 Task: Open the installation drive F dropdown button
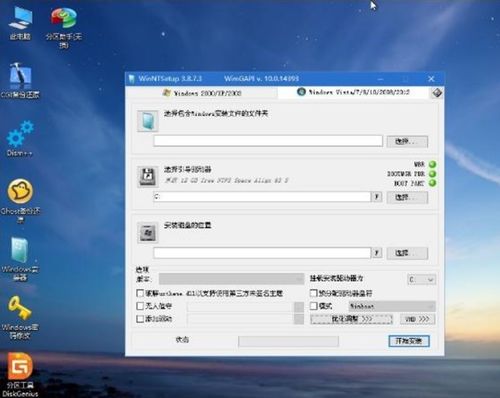pos(377,253)
